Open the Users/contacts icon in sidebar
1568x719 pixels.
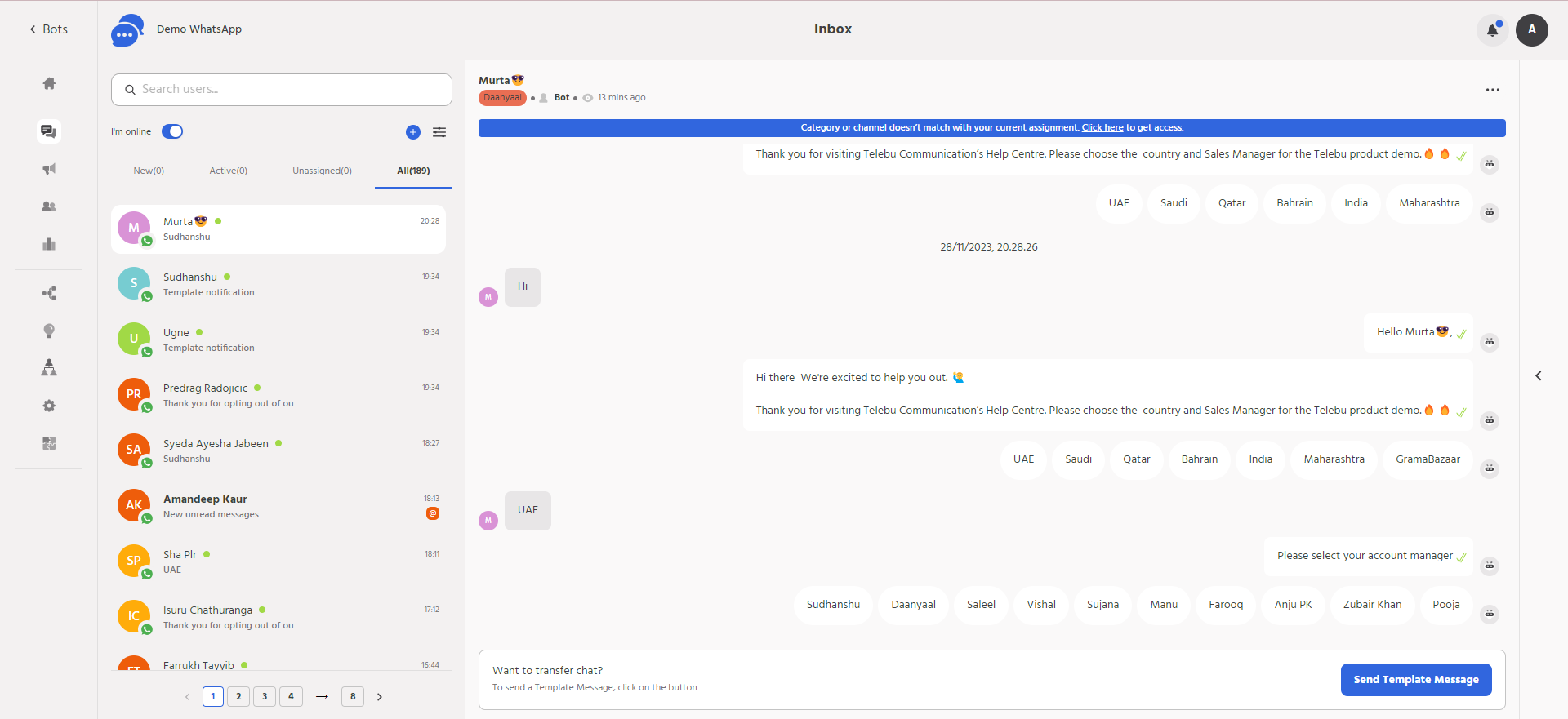[49, 206]
